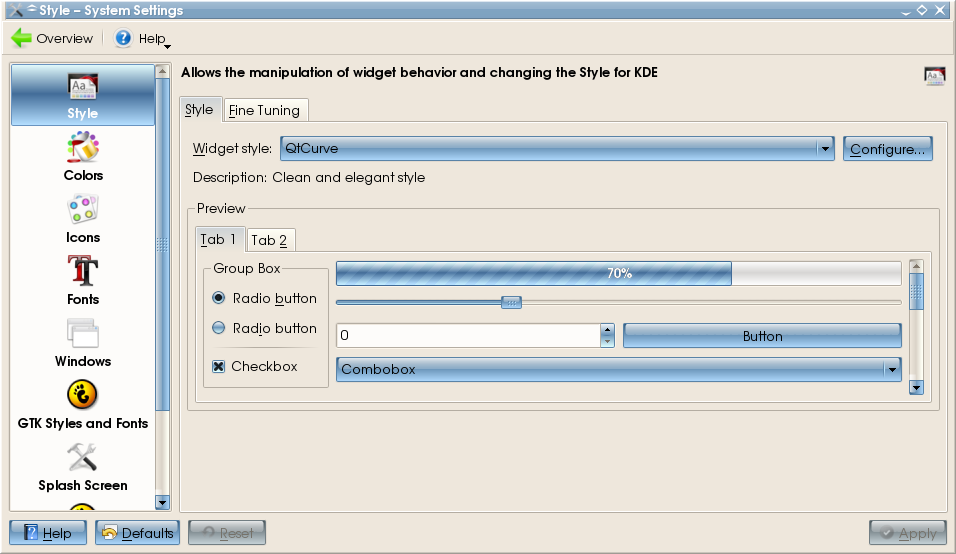Expand the preview Combobox
This screenshot has height=554, width=956.
pos(619,369)
